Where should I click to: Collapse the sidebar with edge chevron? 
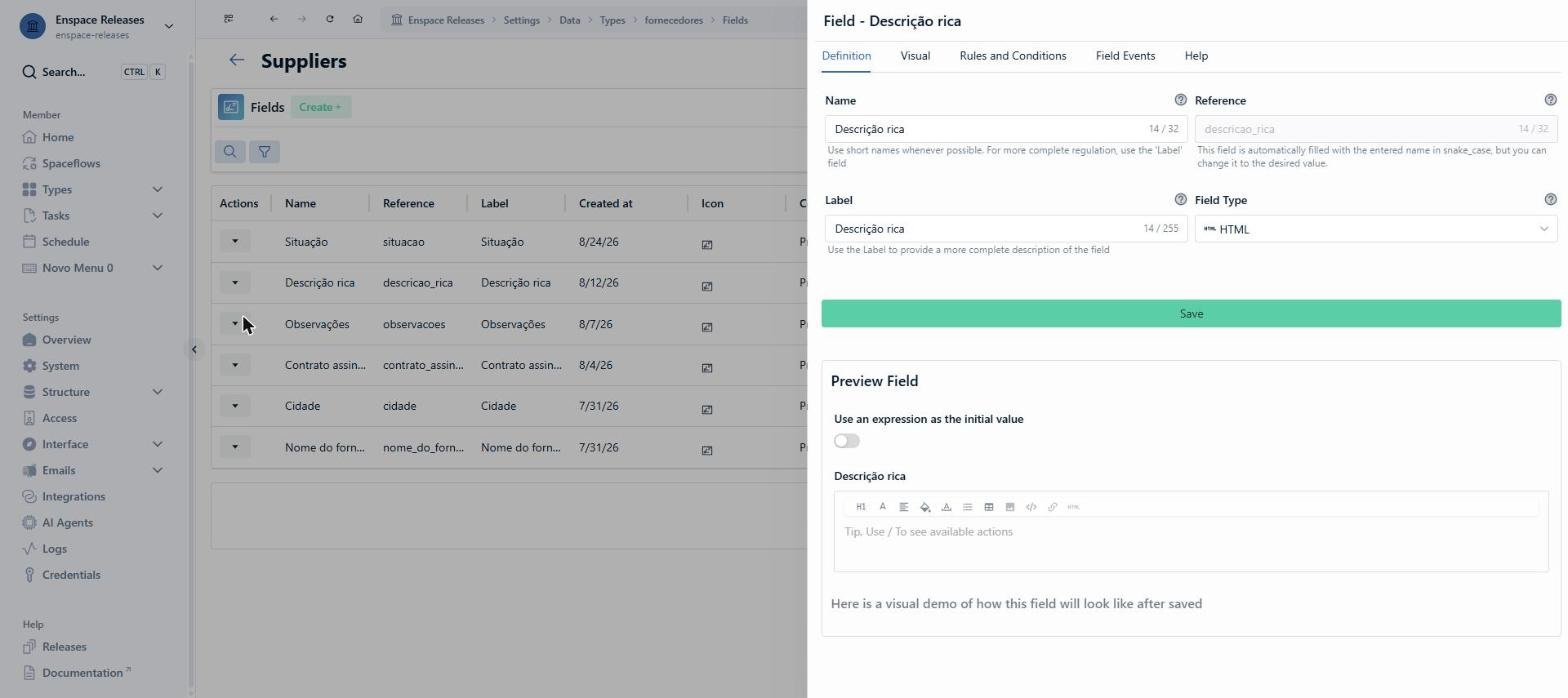pyautogui.click(x=194, y=349)
